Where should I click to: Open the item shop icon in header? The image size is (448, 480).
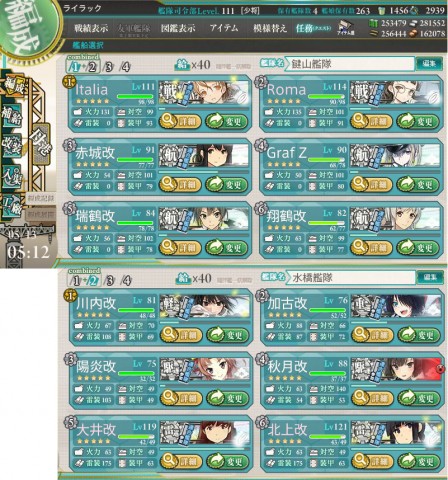point(346,27)
